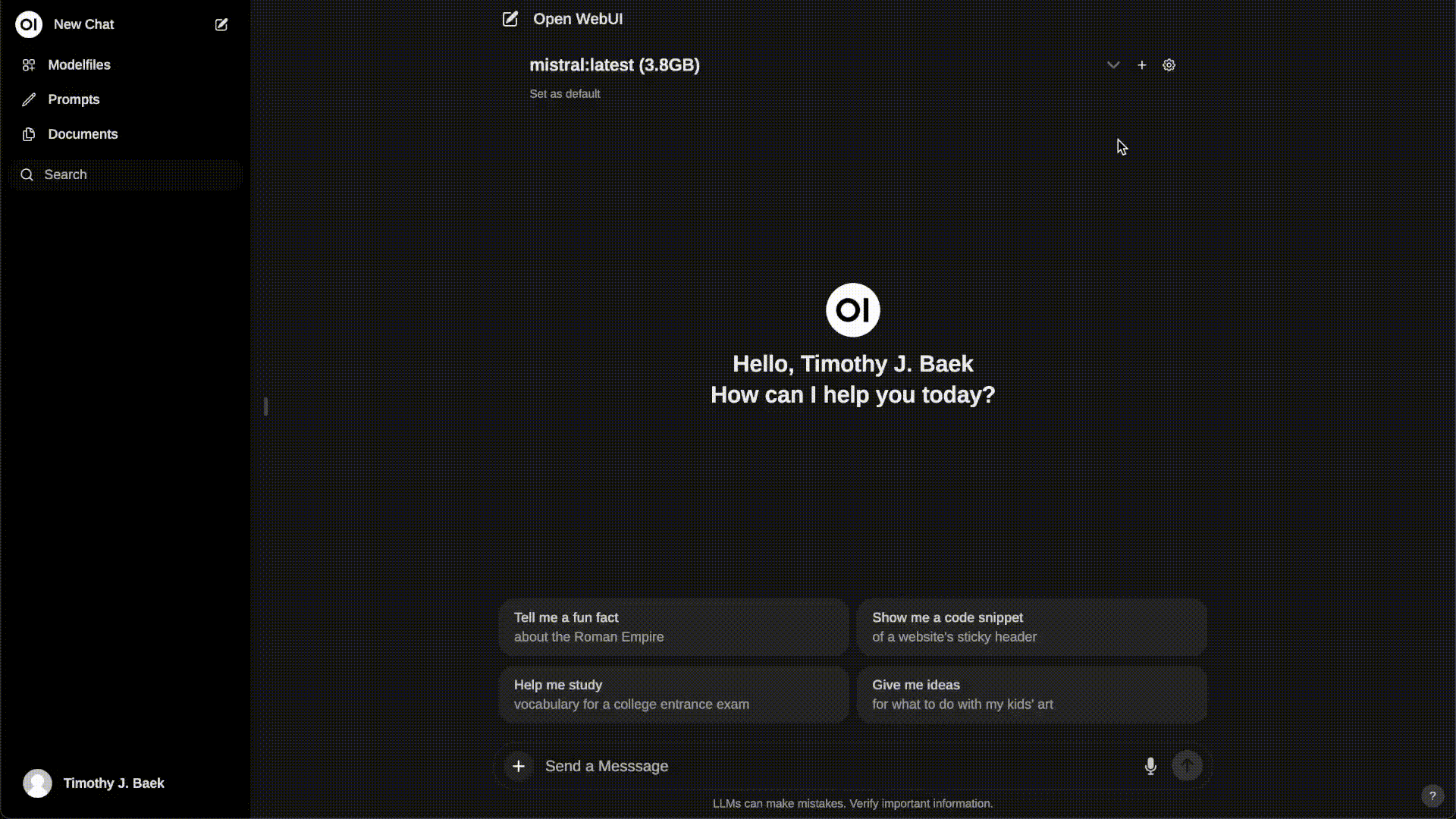This screenshot has height=819, width=1456.
Task: Open the Prompts section
Action: 73,98
